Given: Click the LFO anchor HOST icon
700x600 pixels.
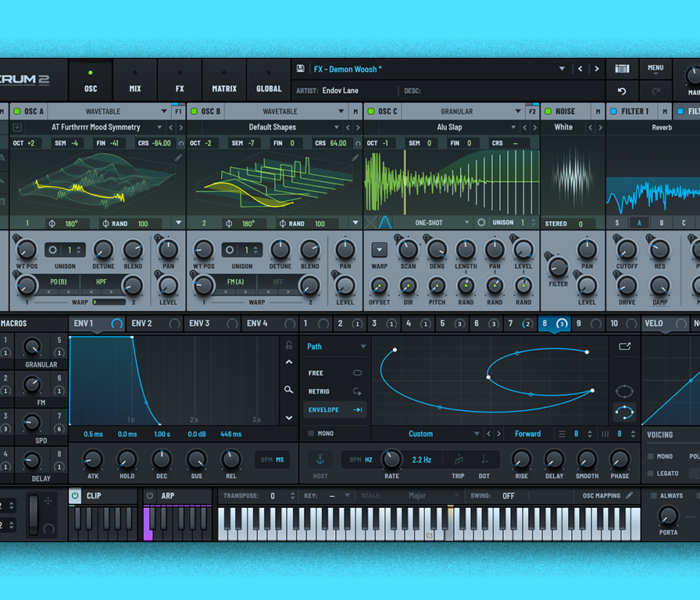Looking at the screenshot, I should click(320, 459).
